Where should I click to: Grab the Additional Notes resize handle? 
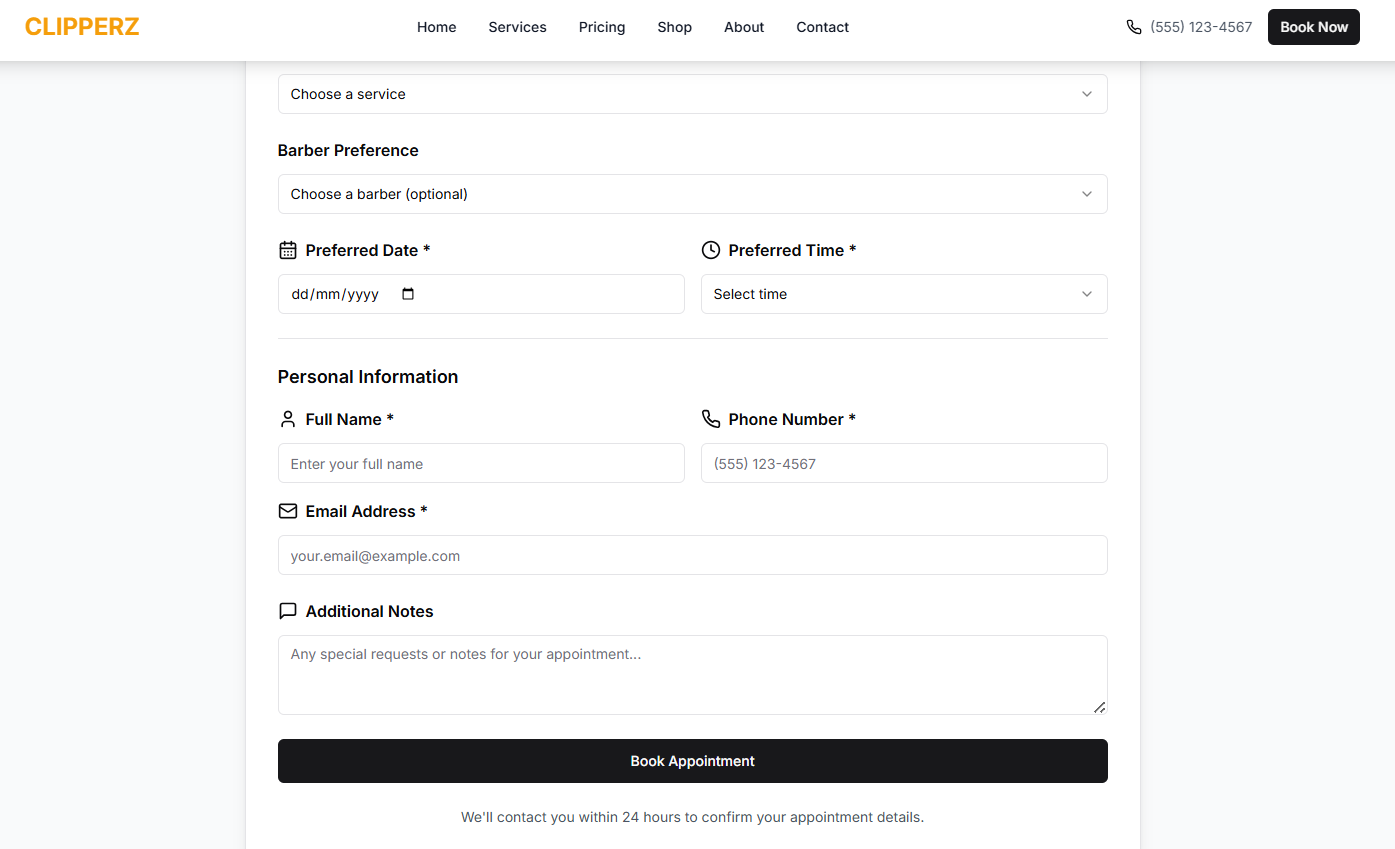(x=1099, y=707)
